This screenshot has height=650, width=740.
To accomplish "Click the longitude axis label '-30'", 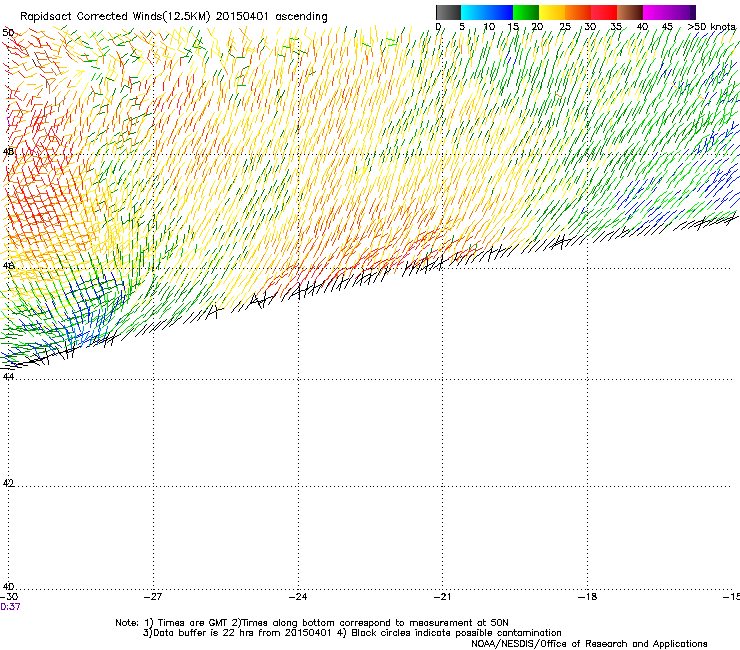I will coord(9,597).
